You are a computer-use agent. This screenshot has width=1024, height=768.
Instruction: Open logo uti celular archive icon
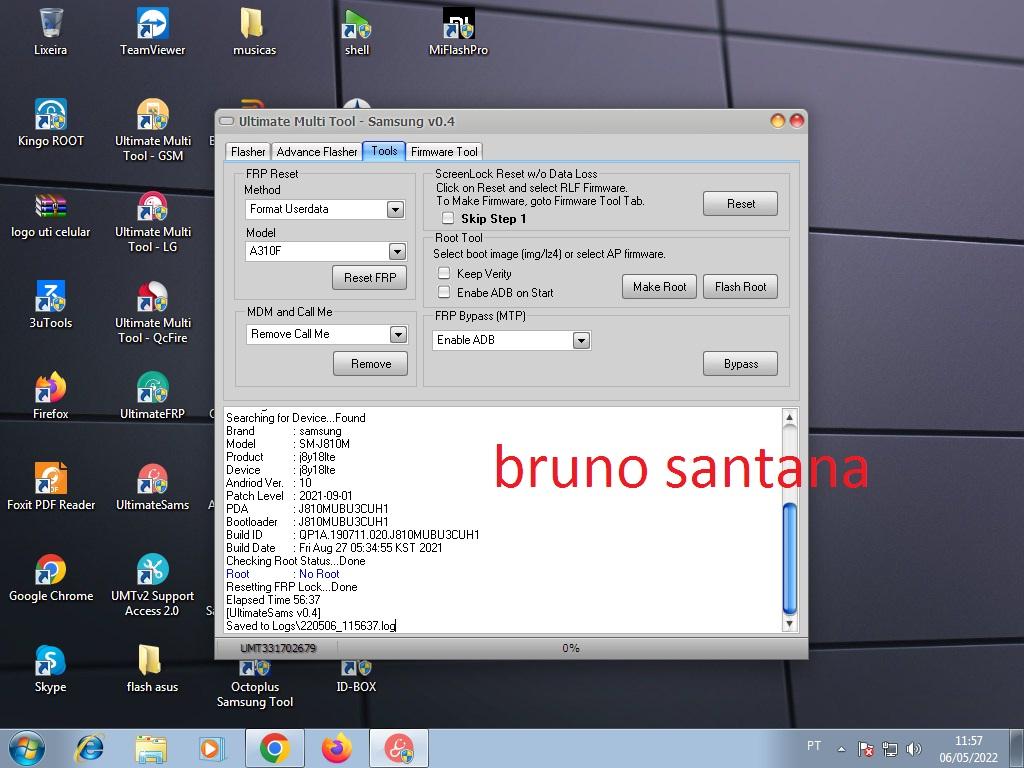[50, 214]
